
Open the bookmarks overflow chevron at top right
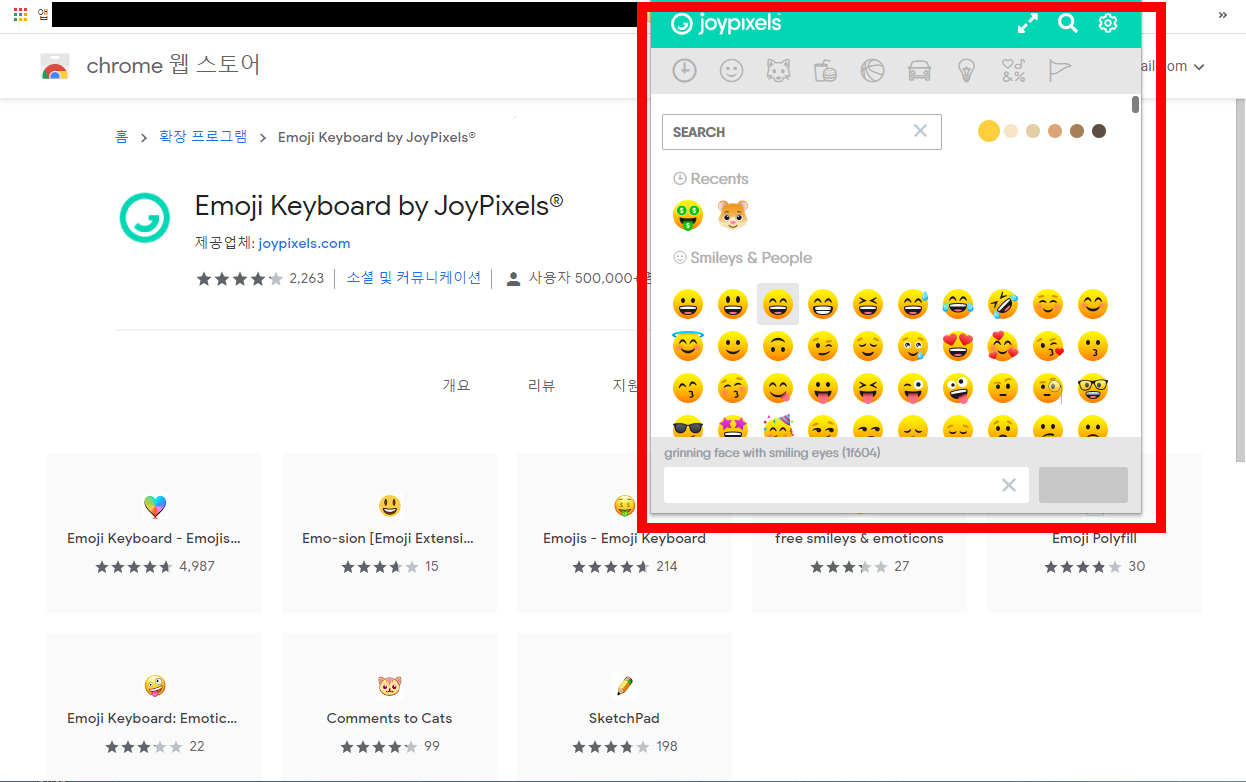(1223, 14)
